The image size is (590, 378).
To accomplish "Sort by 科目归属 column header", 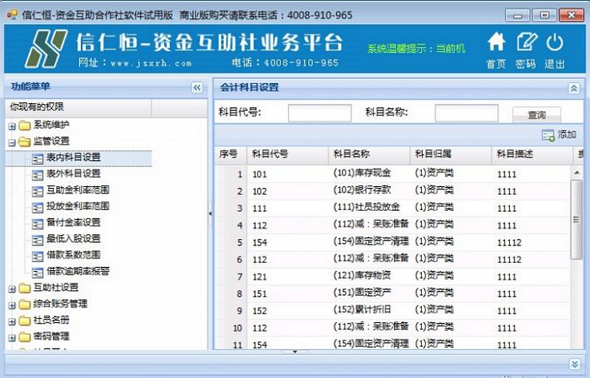I will 450,154.
